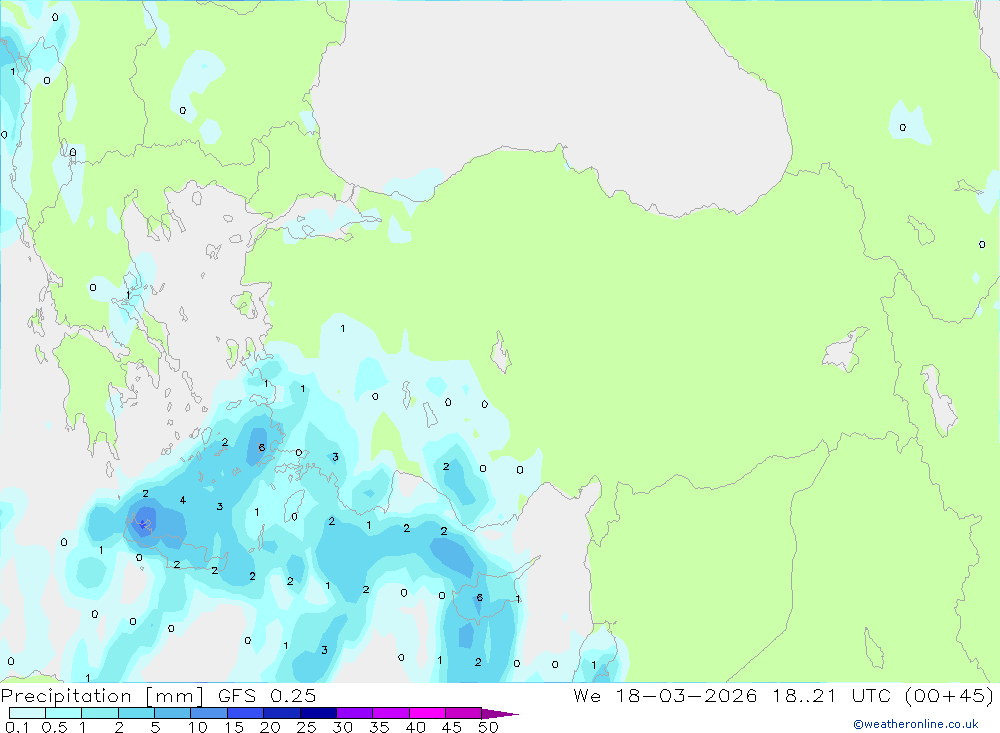This screenshot has width=1000, height=733.
Task: Select the 45–50 mm legend swatch
Action: coord(463,713)
